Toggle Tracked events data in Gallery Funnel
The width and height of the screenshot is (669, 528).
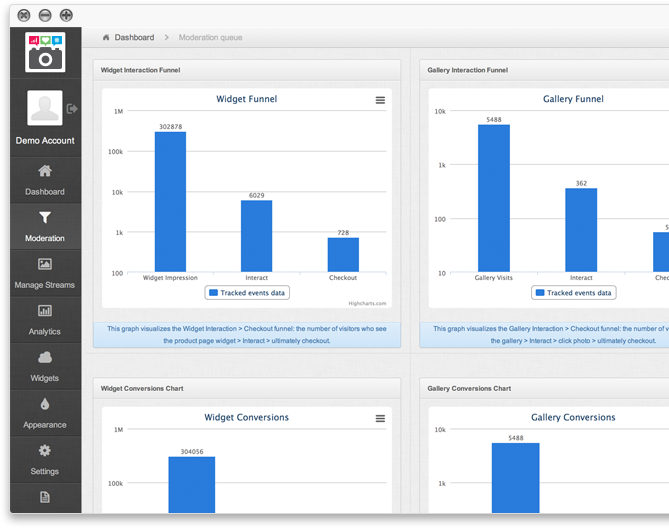(x=574, y=293)
